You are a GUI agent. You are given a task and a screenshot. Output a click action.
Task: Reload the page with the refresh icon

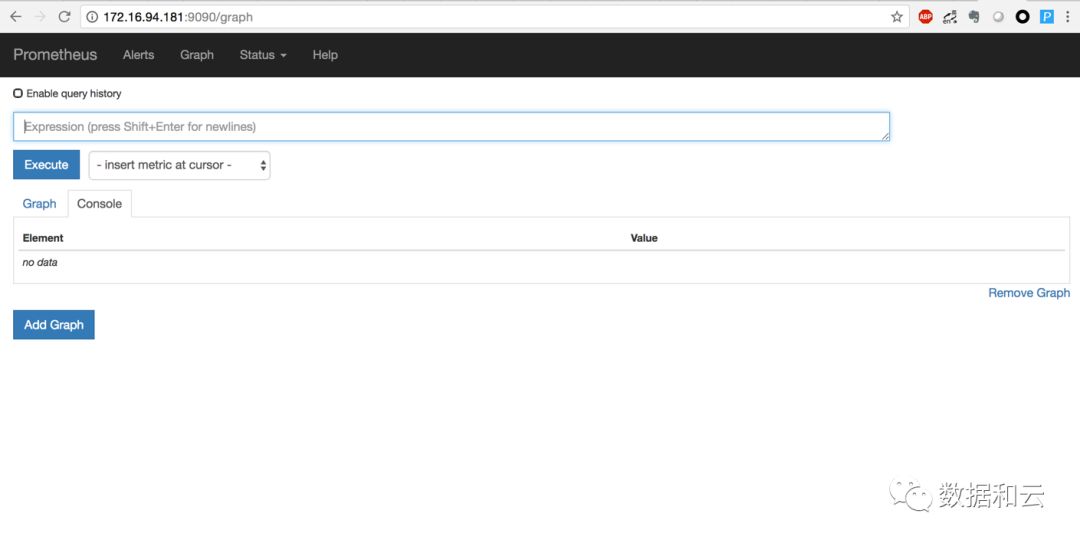[x=65, y=17]
